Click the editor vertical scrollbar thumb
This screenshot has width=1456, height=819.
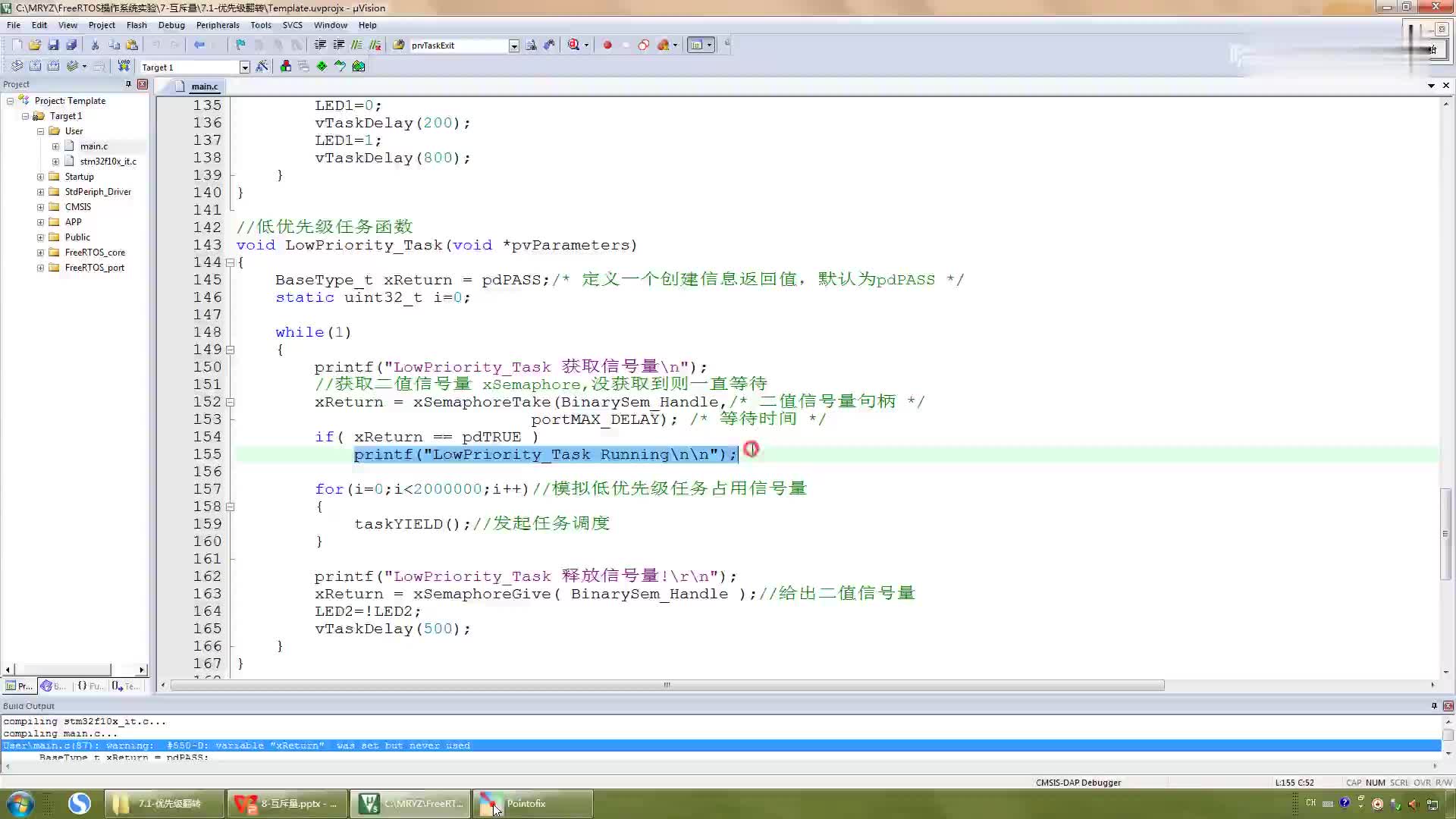[1445, 535]
